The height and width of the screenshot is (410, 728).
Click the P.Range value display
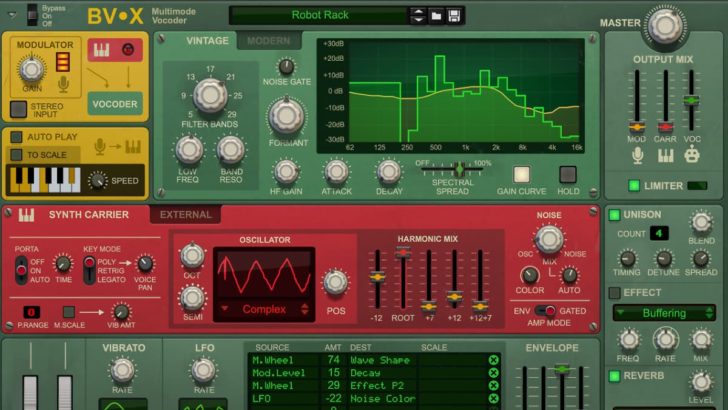coord(32,312)
